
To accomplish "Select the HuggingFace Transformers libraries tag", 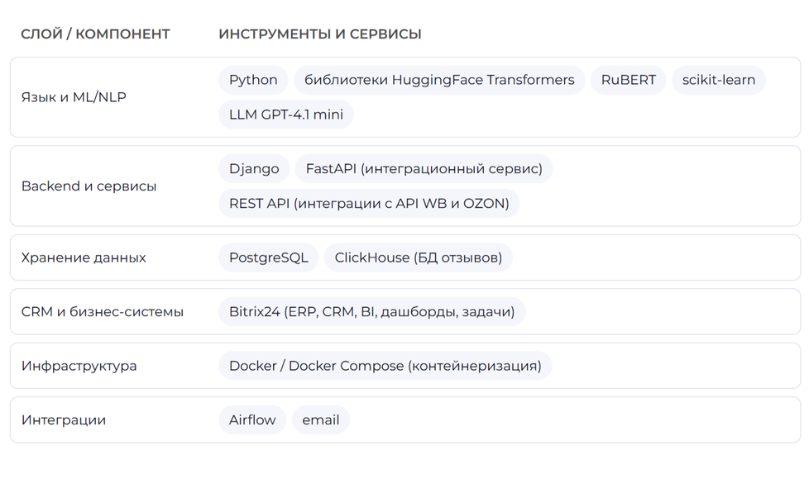I will [x=439, y=80].
